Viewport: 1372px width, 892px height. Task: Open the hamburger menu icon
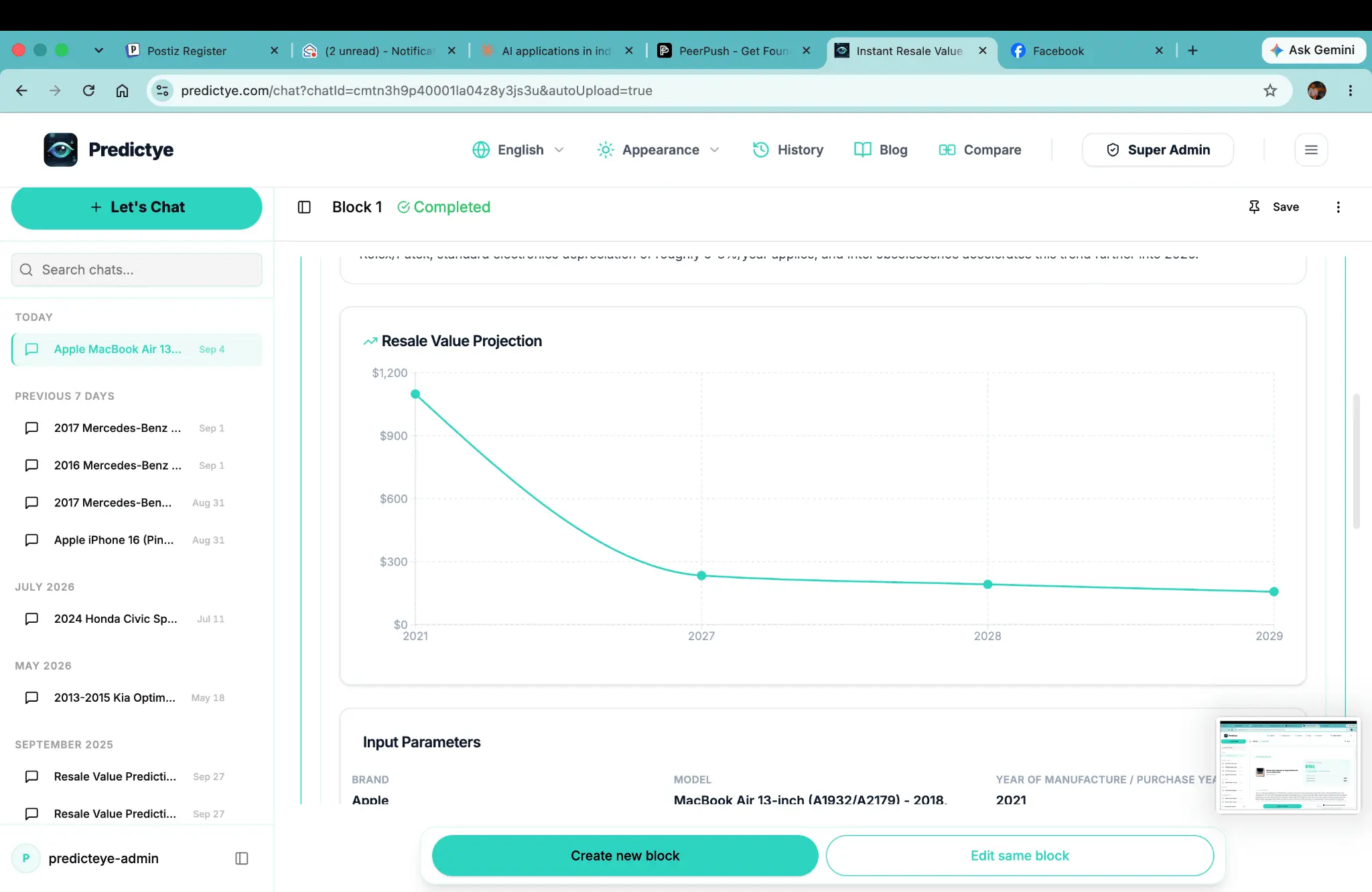pyautogui.click(x=1311, y=150)
